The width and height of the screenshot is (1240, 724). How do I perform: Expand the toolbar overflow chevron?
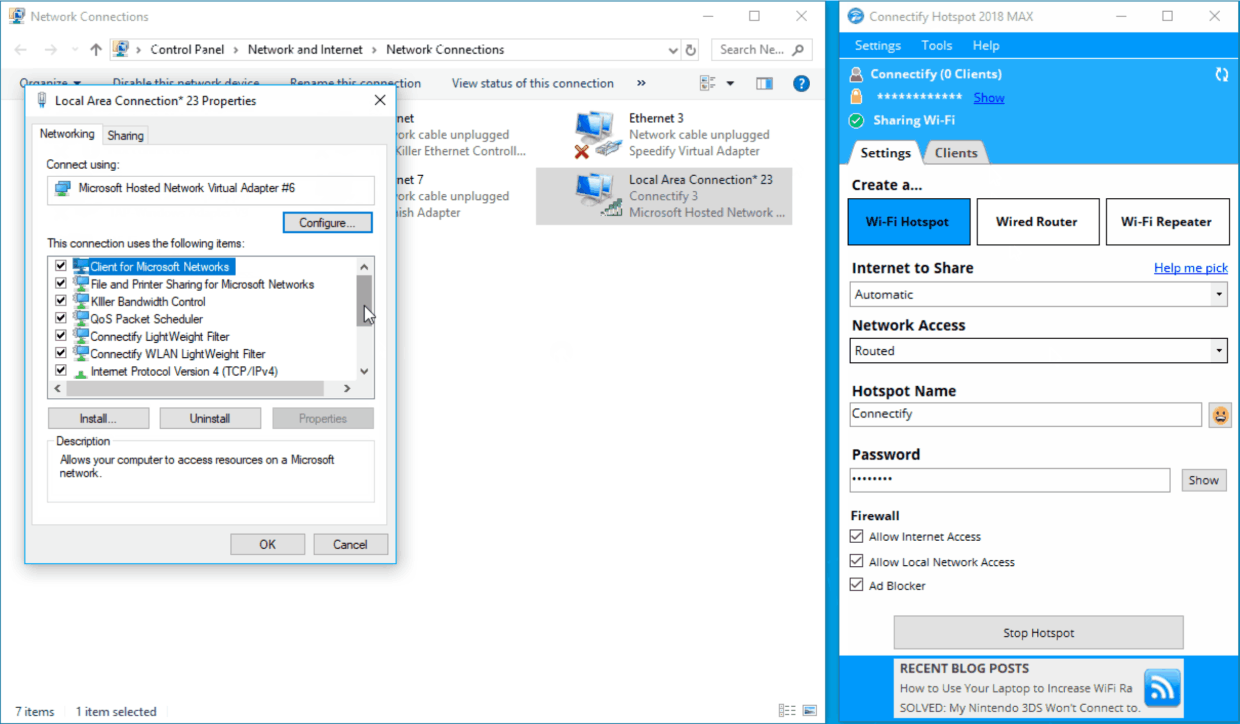click(x=641, y=83)
